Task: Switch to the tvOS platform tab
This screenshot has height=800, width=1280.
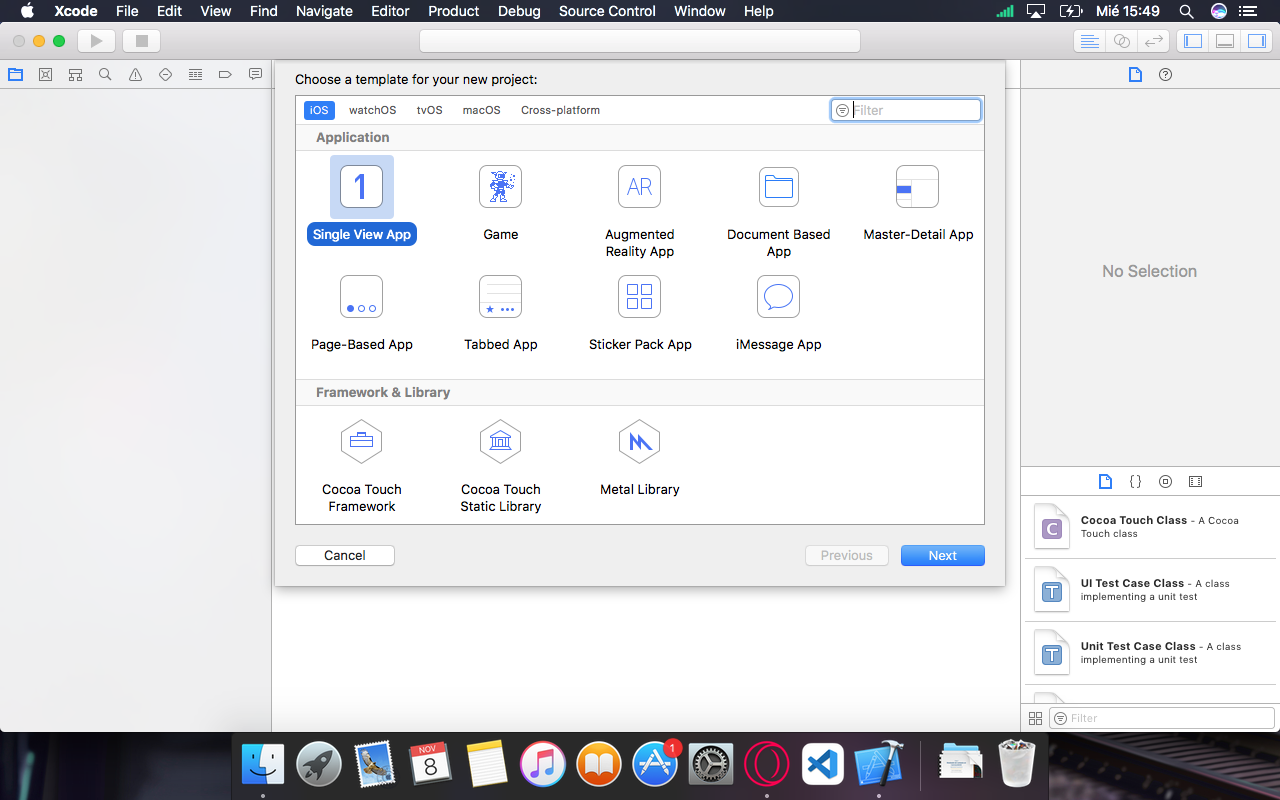Action: pyautogui.click(x=430, y=110)
